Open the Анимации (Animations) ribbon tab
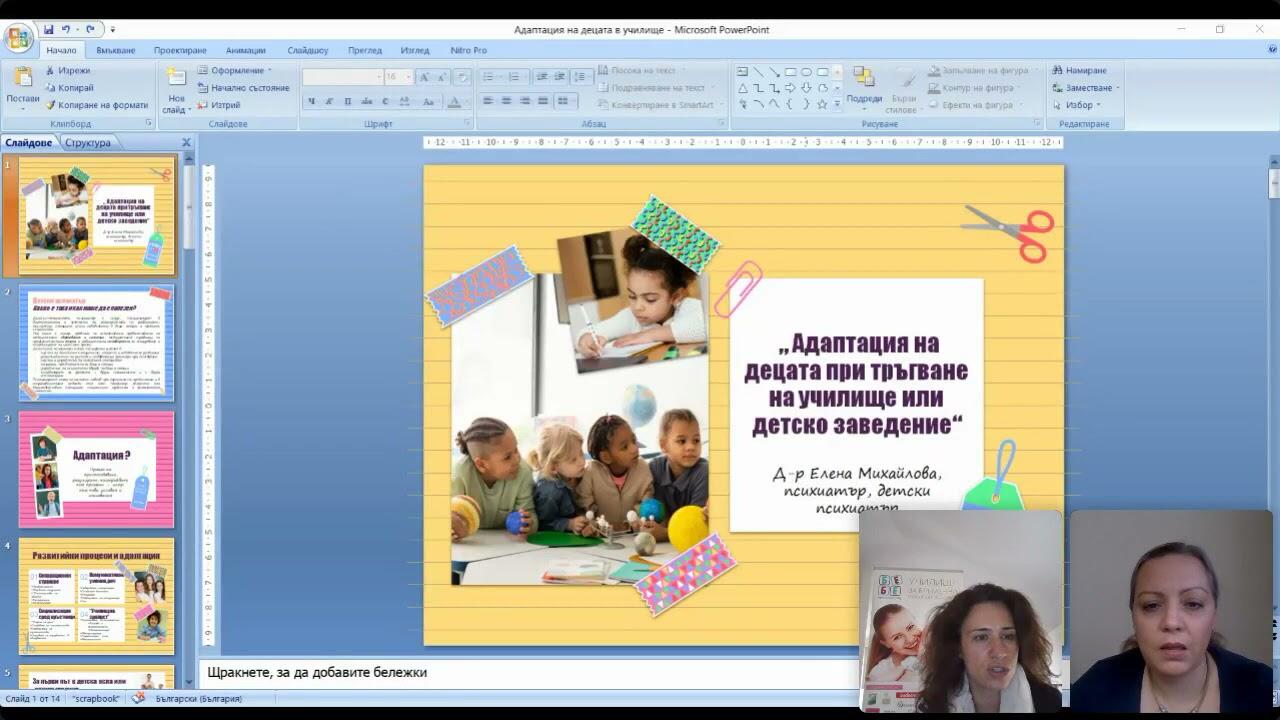The width and height of the screenshot is (1280, 720). pyautogui.click(x=245, y=50)
